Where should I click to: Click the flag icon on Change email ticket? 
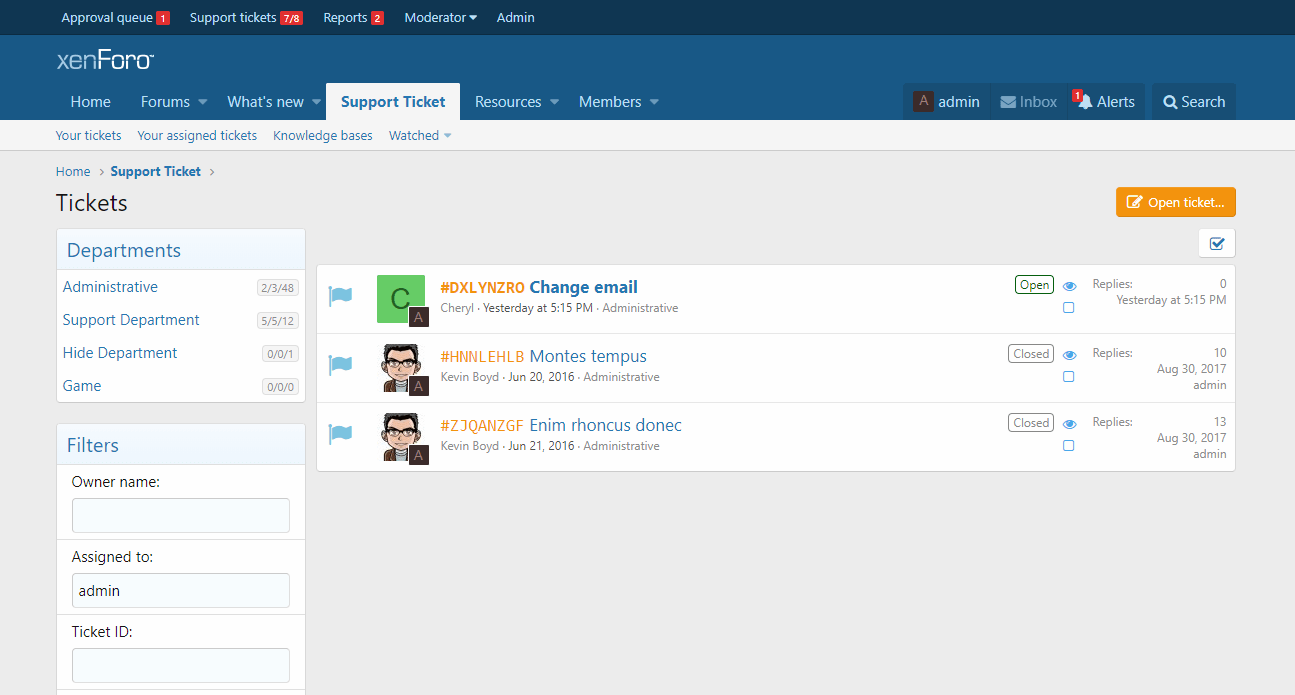(340, 297)
